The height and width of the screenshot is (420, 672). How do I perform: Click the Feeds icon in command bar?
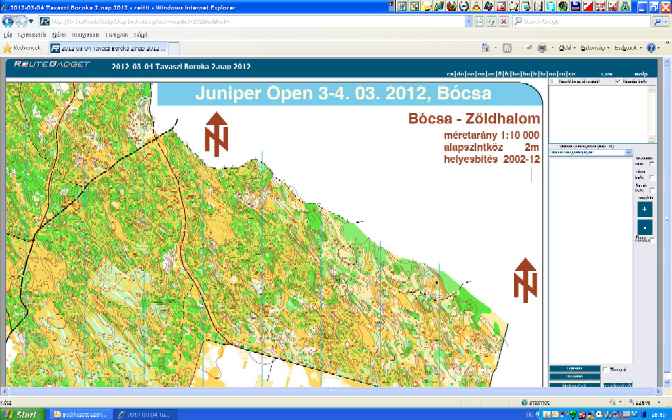pos(507,48)
